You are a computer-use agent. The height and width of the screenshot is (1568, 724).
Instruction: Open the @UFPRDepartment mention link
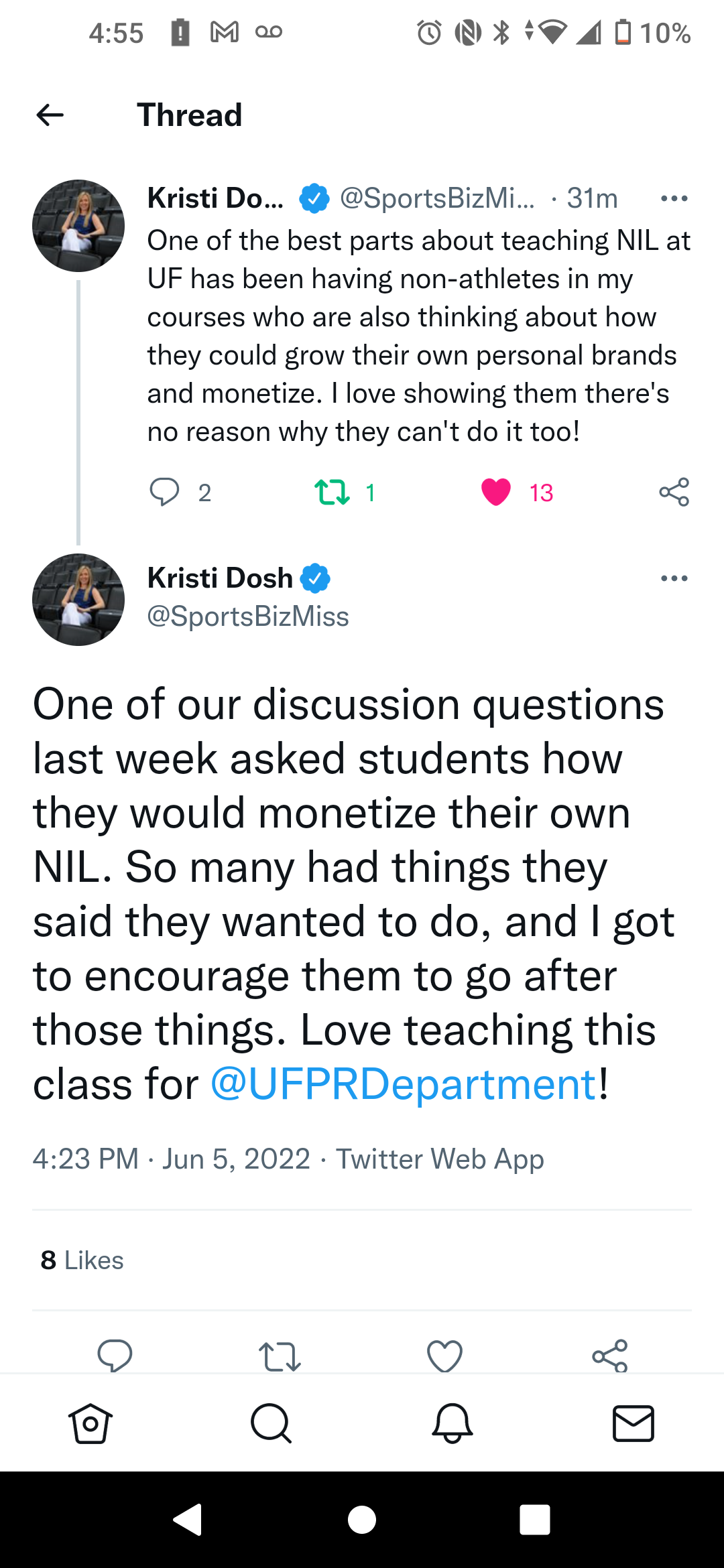(x=404, y=1084)
